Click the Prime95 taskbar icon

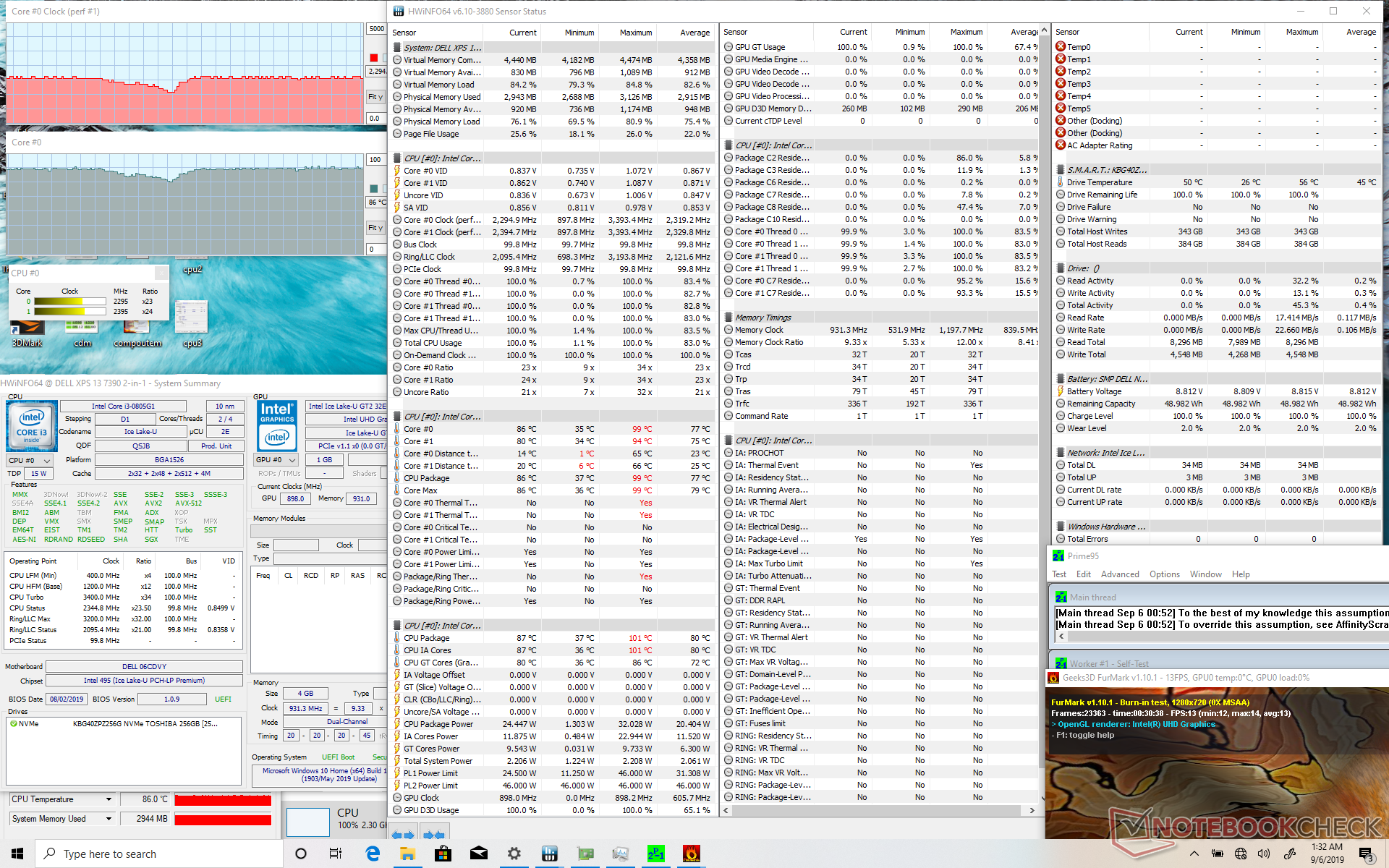[x=655, y=854]
